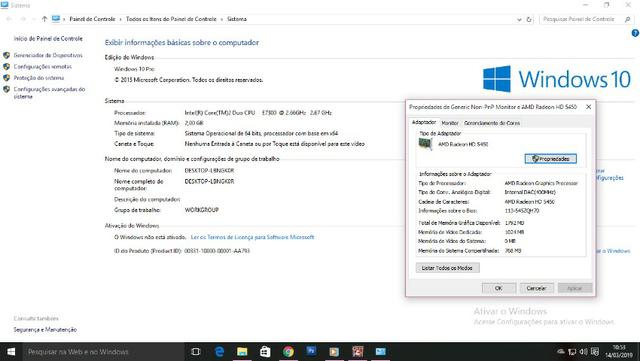Open the Photoshop taskbar icon
This screenshot has width=640, height=361.
pos(311,351)
